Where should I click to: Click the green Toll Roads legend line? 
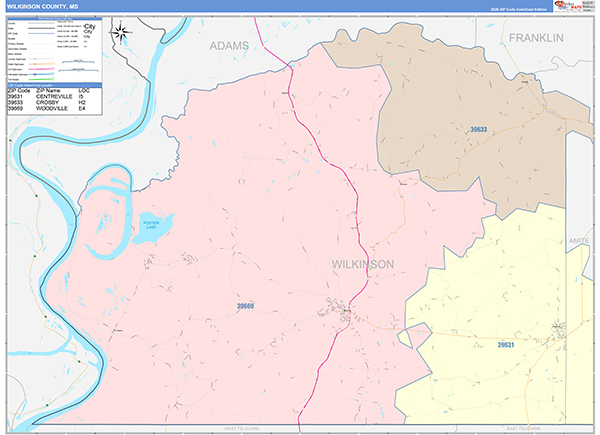click(41, 79)
